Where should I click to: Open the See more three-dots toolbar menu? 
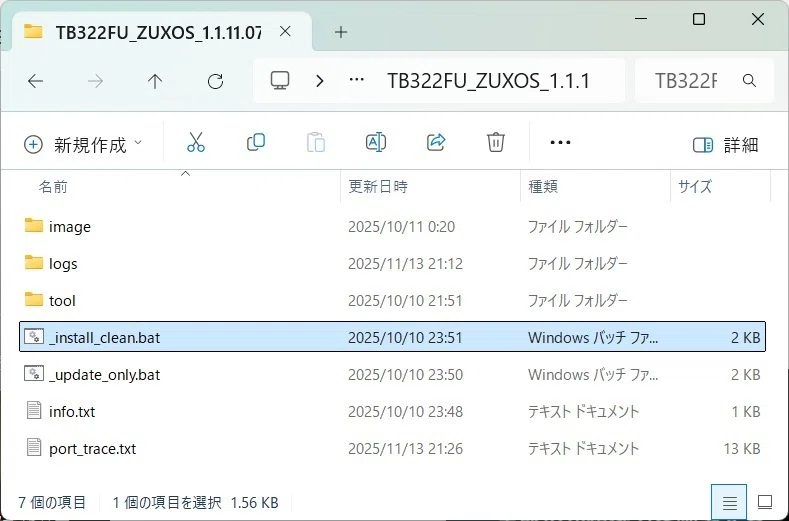click(560, 143)
